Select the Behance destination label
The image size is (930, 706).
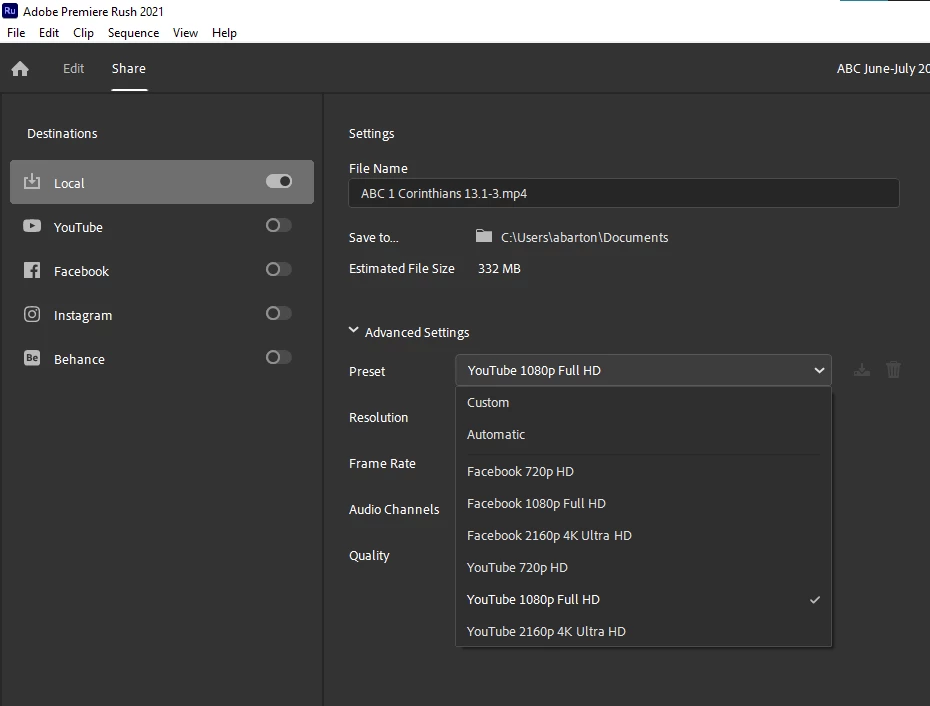tap(79, 359)
